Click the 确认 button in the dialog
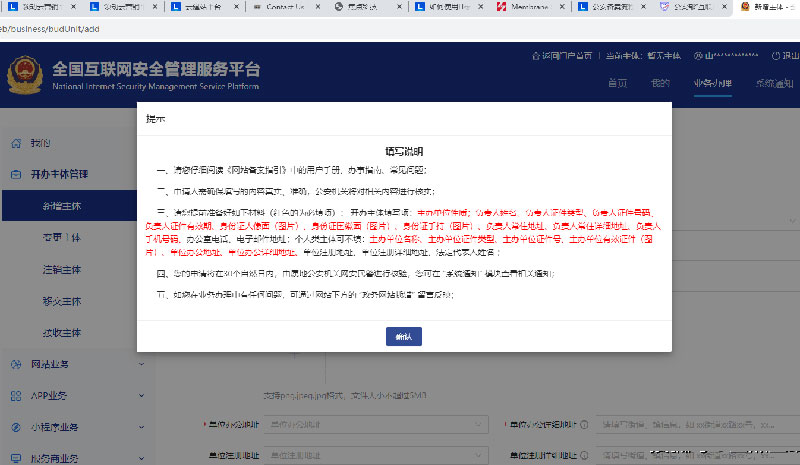 point(403,337)
